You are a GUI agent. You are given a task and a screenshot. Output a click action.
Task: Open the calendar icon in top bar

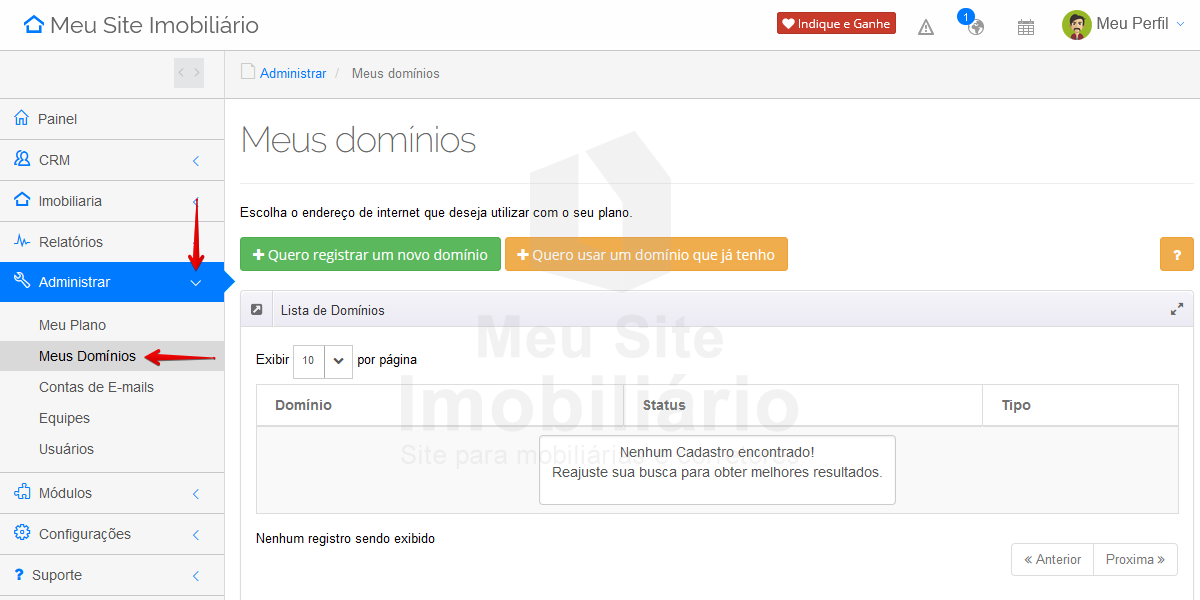1025,27
